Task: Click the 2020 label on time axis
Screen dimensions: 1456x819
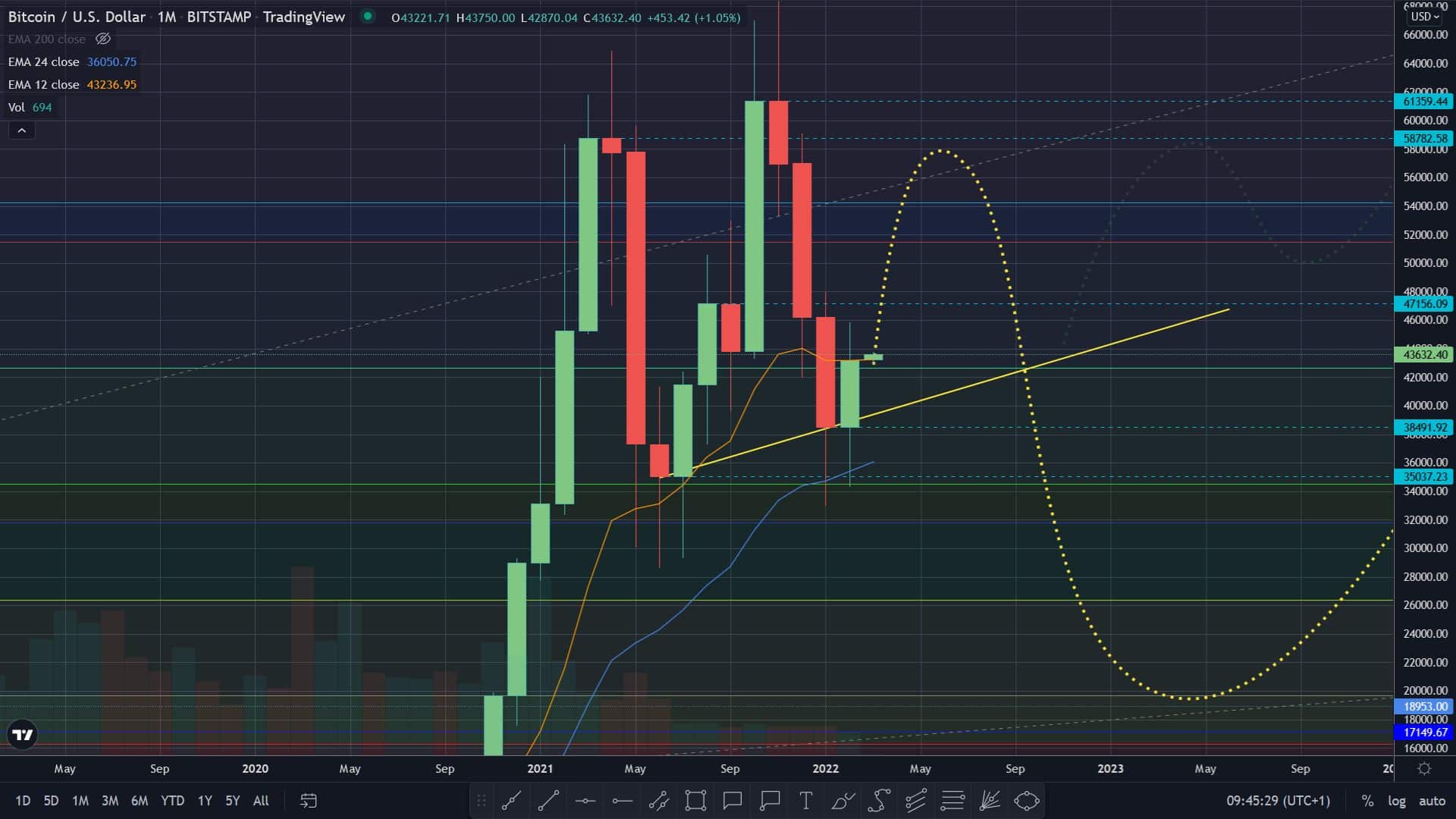Action: tap(255, 769)
